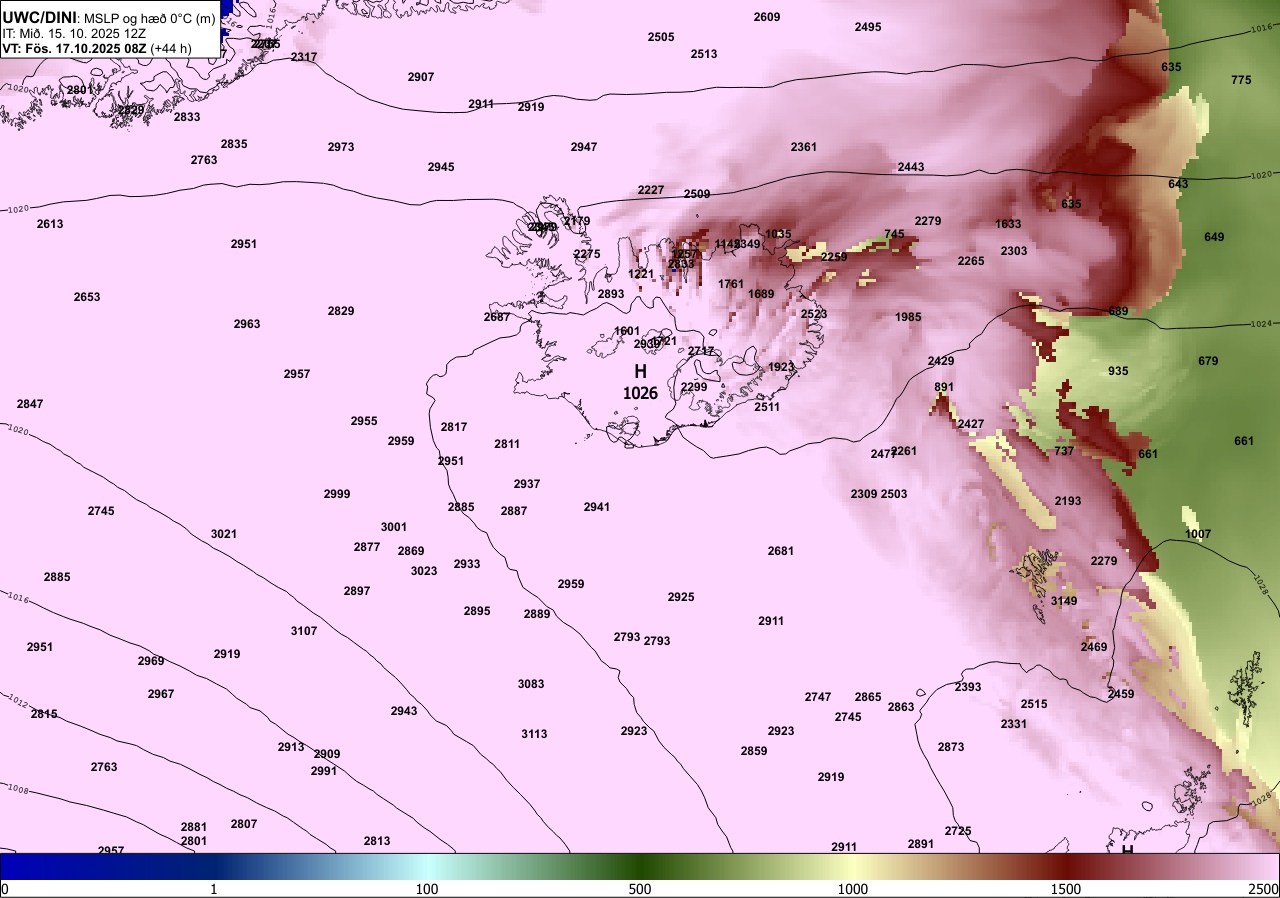Click the 2725 height value
1280x898 pixels.
pos(958,831)
